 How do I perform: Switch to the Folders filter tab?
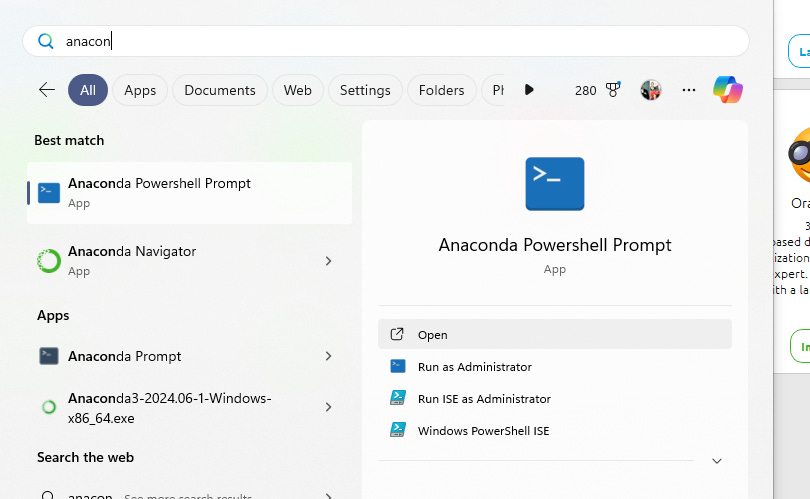click(x=442, y=90)
